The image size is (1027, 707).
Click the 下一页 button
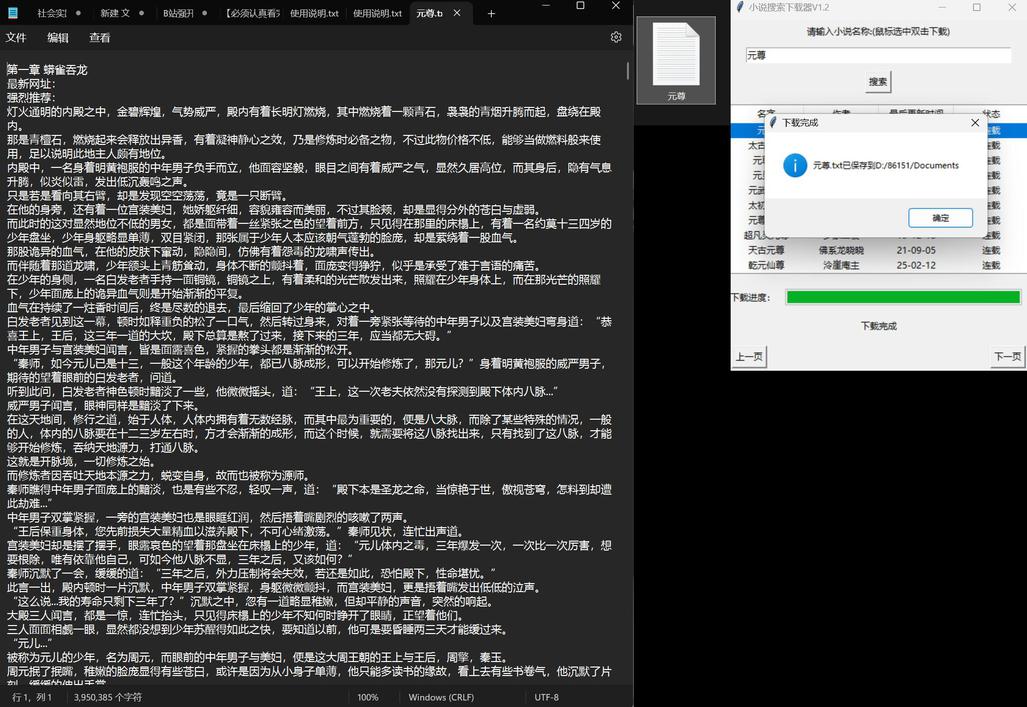click(1007, 357)
